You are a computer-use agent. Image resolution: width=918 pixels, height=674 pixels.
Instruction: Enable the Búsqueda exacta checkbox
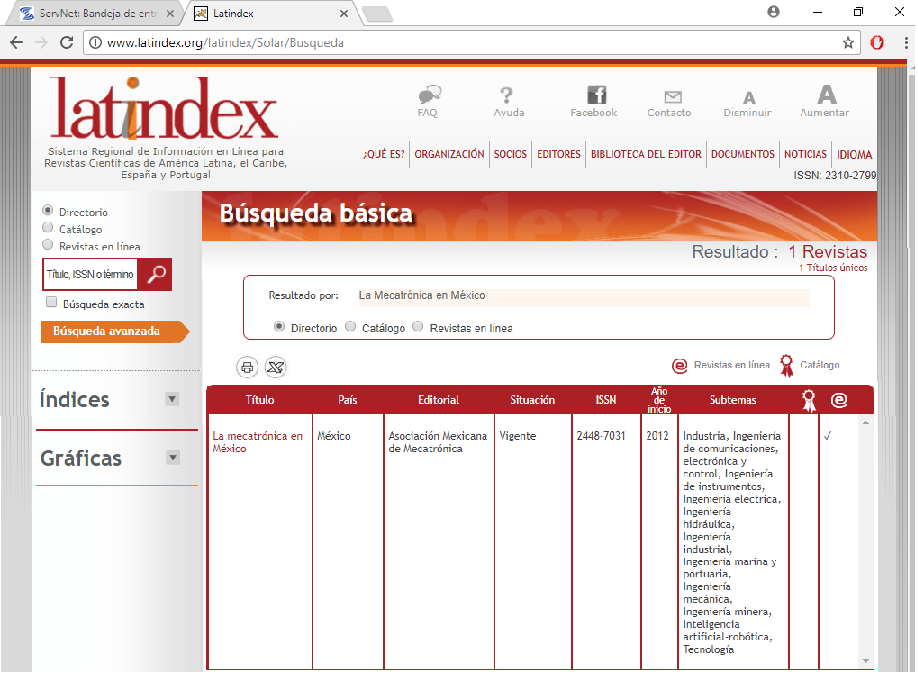[52, 302]
